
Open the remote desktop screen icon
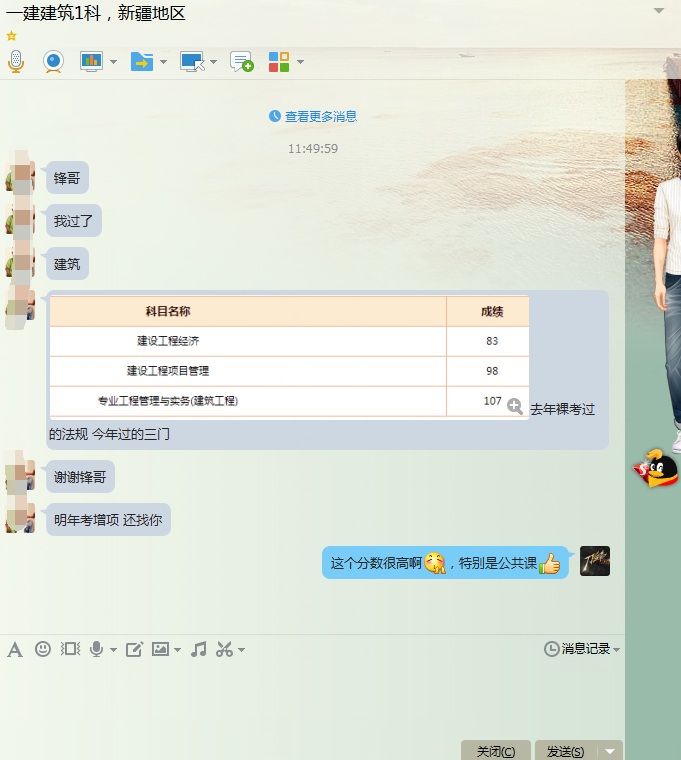(192, 62)
